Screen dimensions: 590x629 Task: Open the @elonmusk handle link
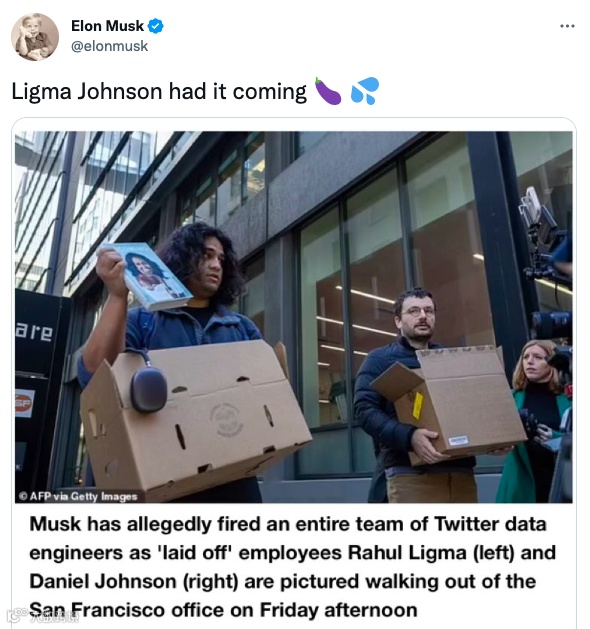(x=109, y=46)
